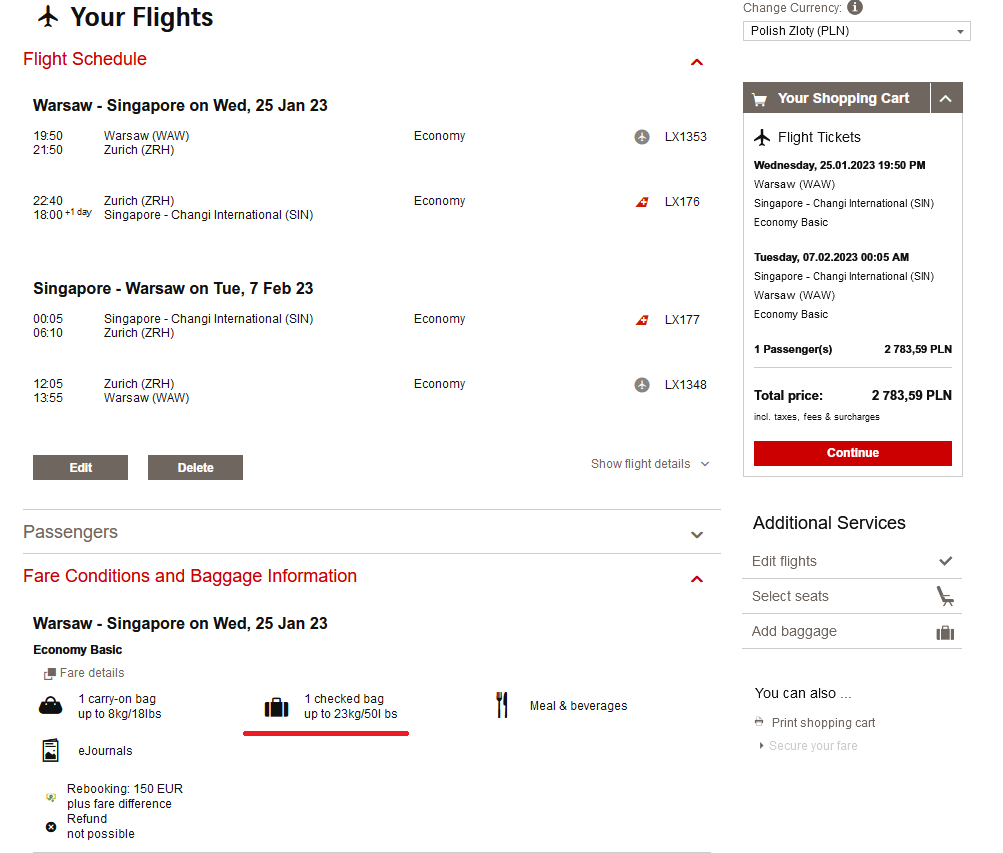Screen dimensions: 1003x853
Task: Click the Swiss airline logo beside LX176
Action: (642, 202)
